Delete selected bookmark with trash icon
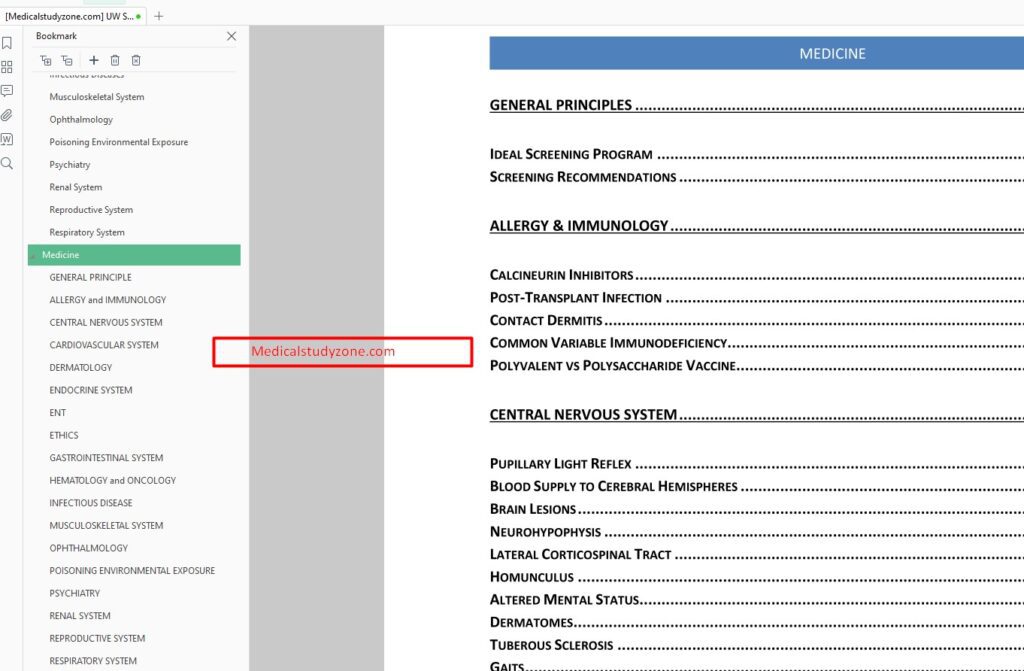Viewport: 1024px width, 671px height. (x=115, y=60)
